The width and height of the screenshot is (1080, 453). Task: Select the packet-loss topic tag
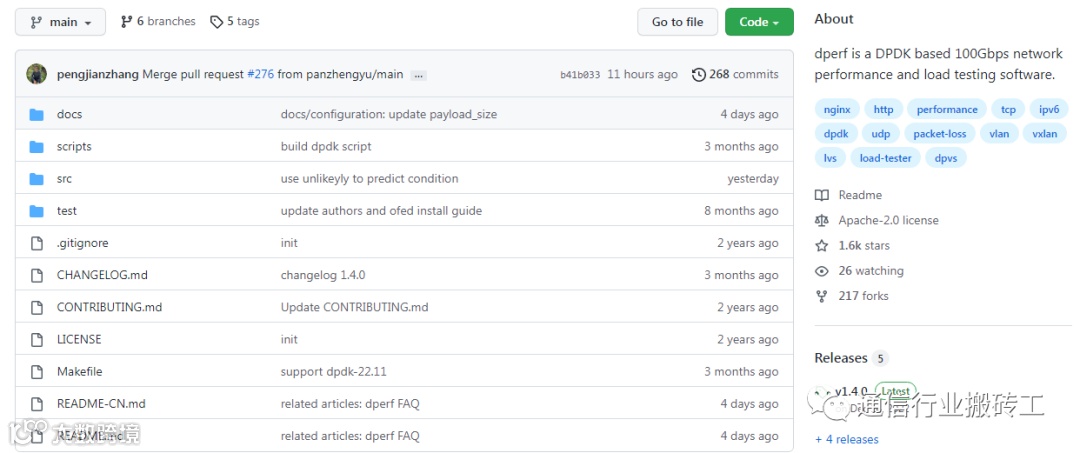pyautogui.click(x=939, y=134)
